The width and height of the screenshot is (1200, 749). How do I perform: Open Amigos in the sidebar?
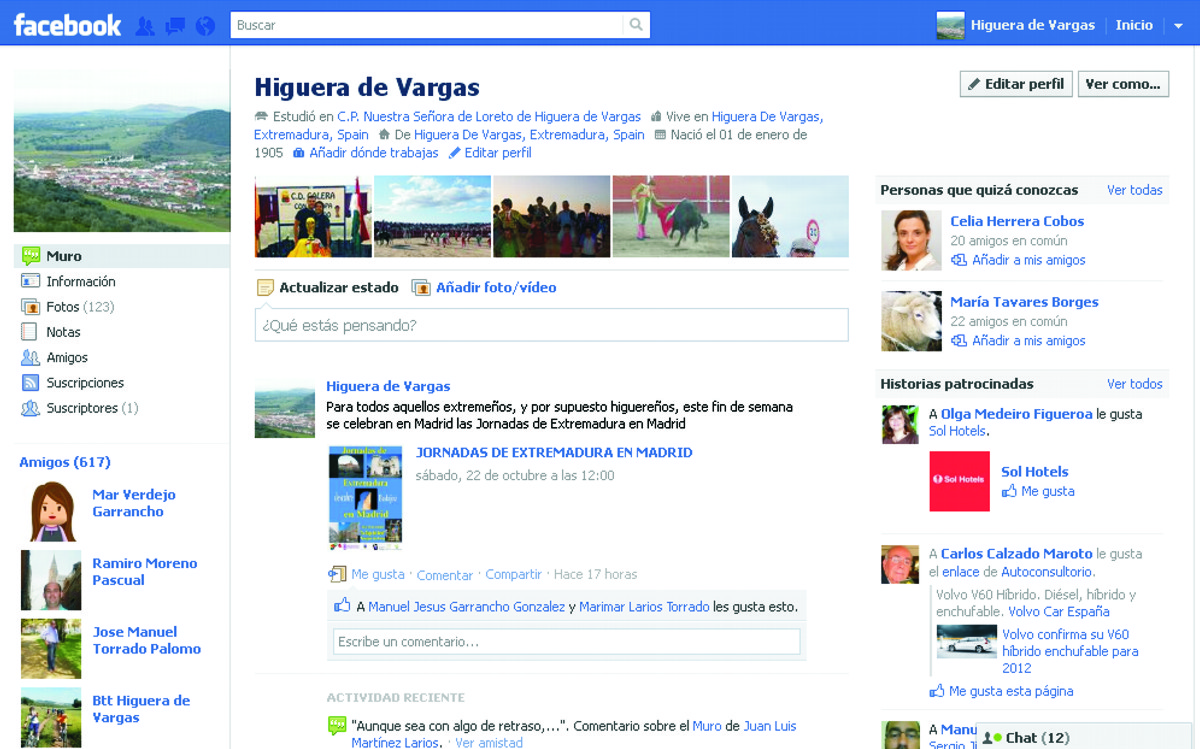pyautogui.click(x=67, y=358)
